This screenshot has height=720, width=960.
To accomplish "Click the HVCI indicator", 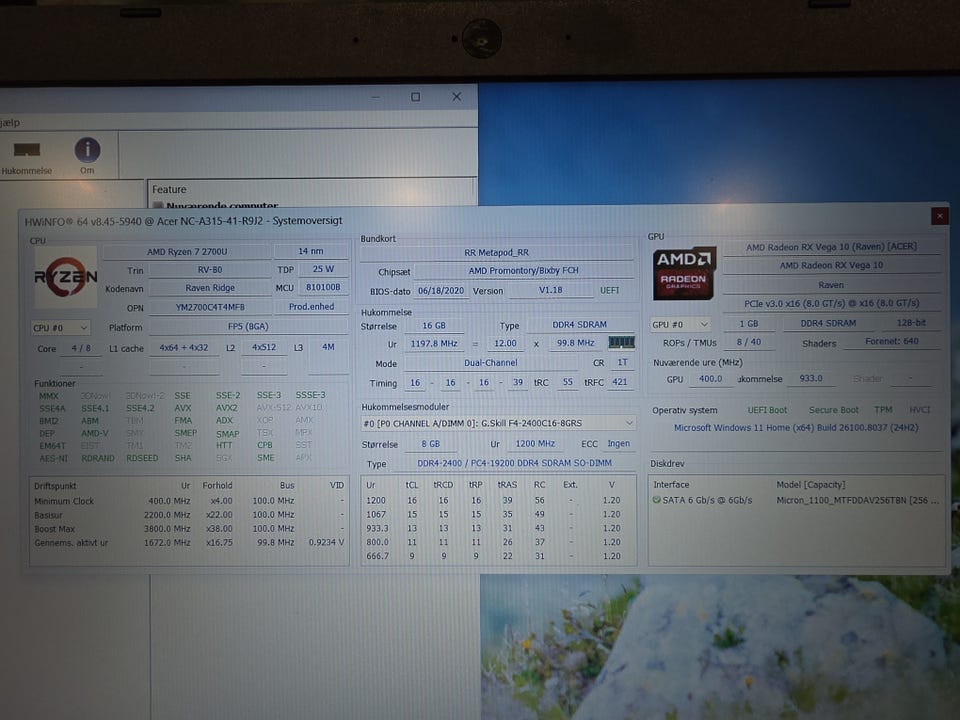I will pos(920,410).
